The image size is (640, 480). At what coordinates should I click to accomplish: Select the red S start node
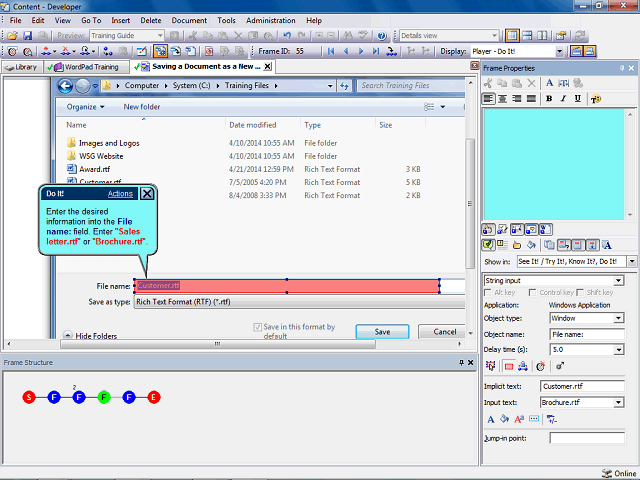tap(29, 397)
